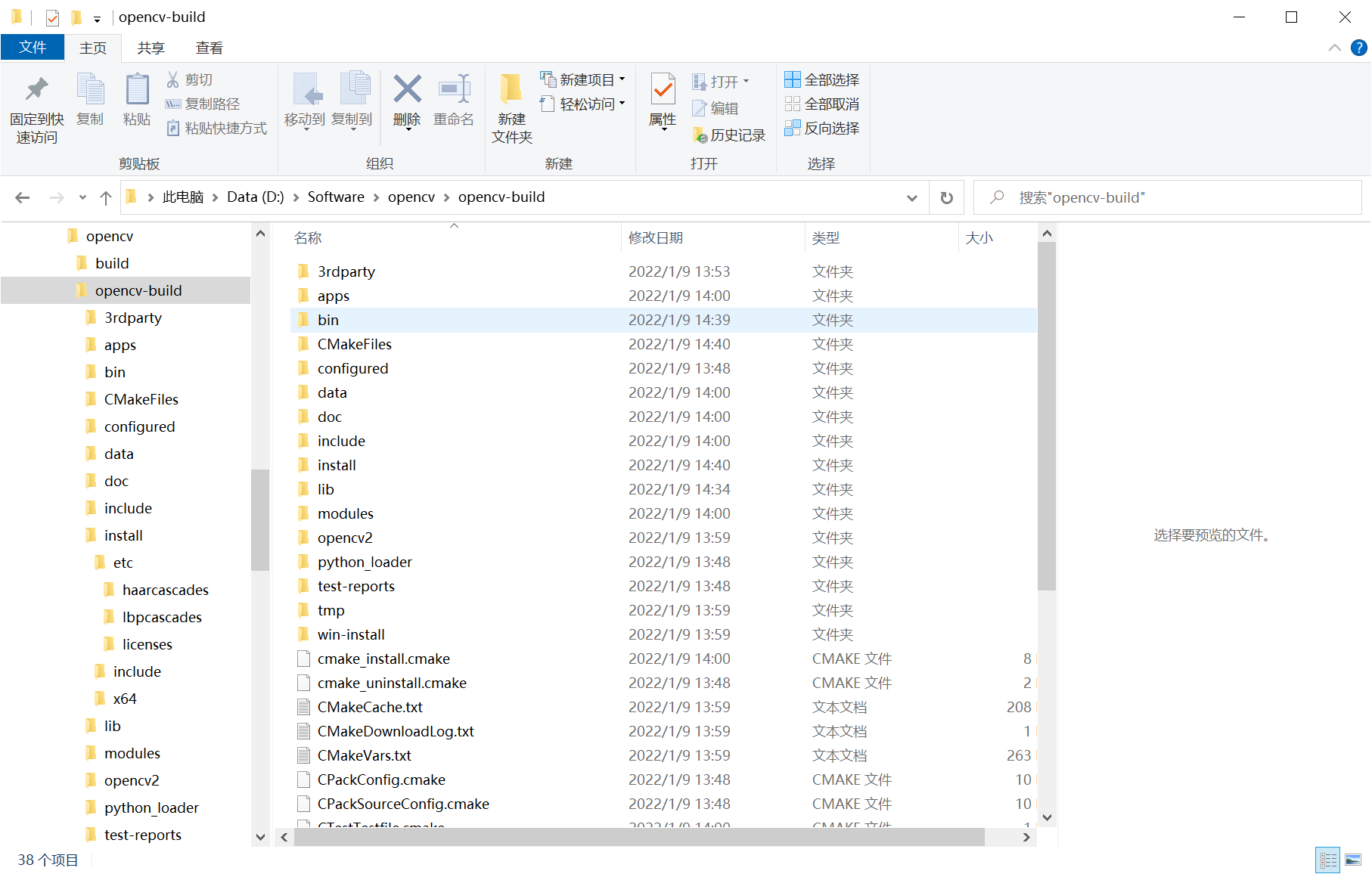Click Select all (全部选择)
Screen dimensions: 1372x874
822,79
